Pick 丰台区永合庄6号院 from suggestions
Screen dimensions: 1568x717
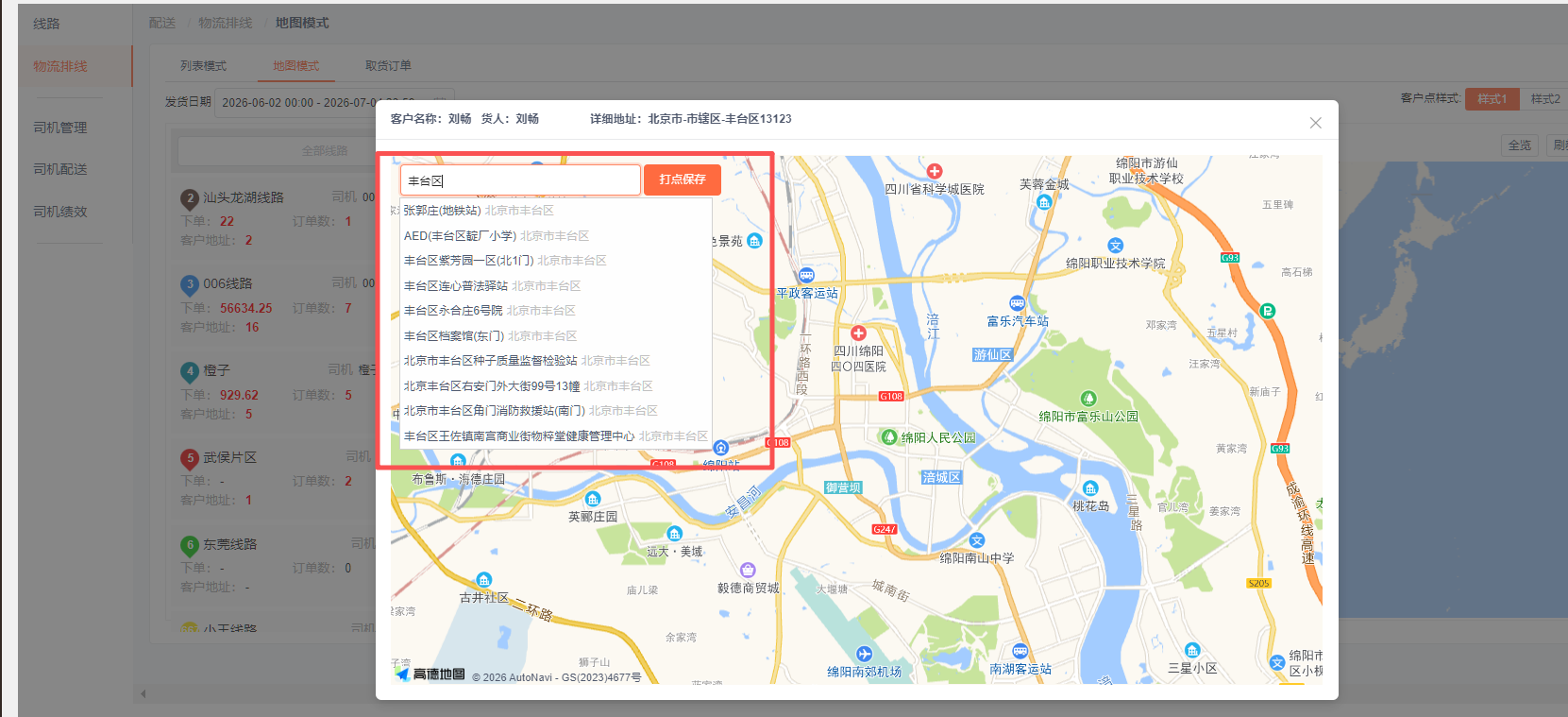tap(555, 311)
